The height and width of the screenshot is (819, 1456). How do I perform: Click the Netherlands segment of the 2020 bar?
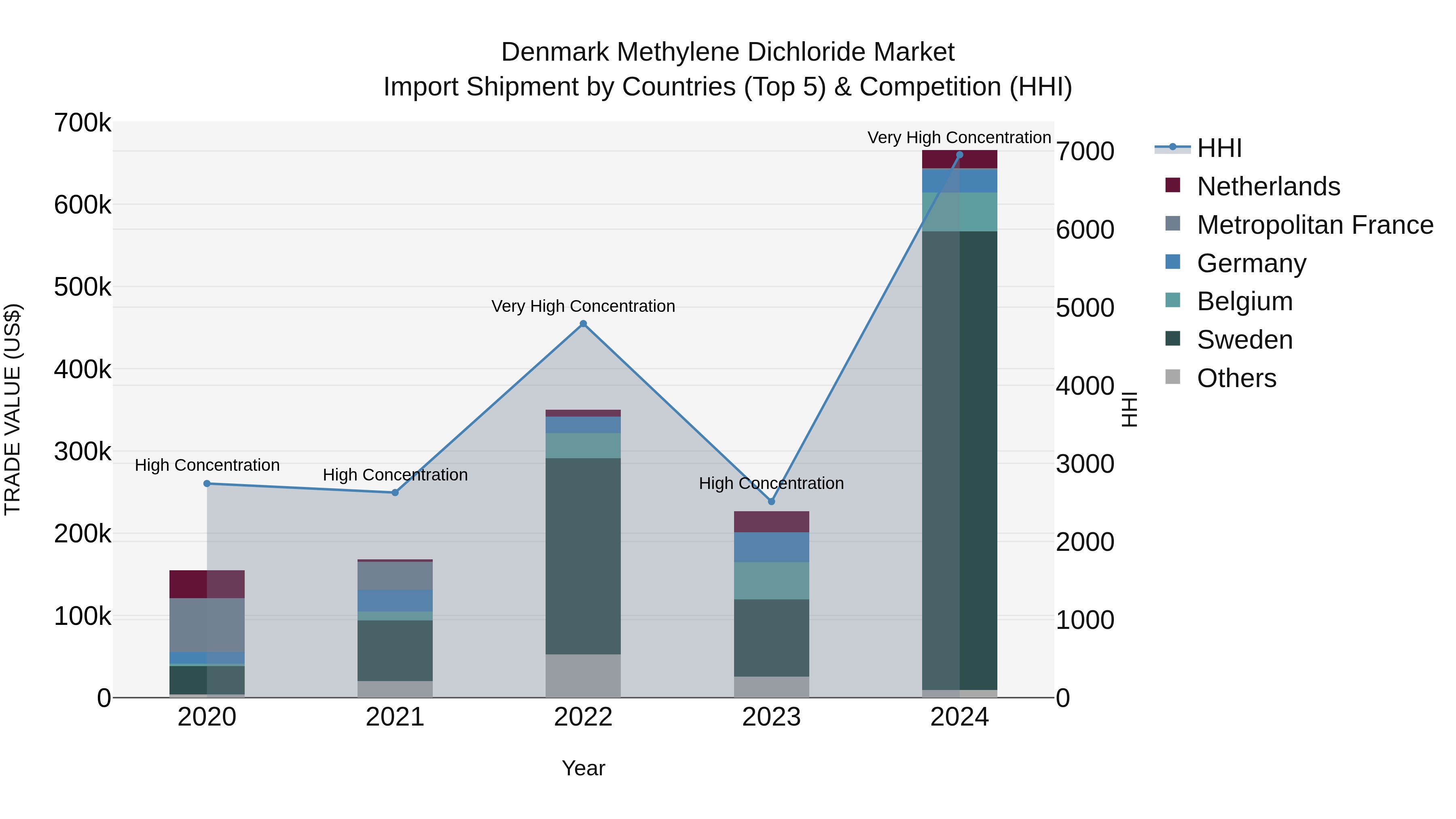(207, 584)
